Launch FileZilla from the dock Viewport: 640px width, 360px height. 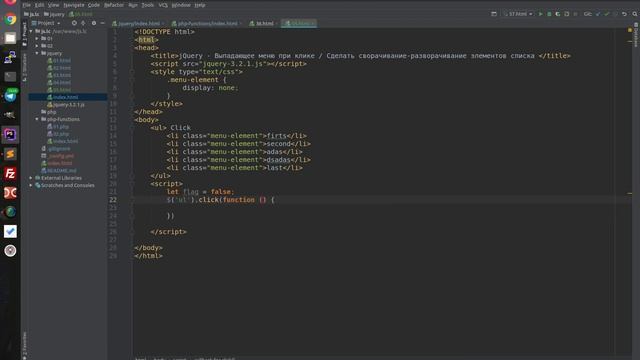pos(10,173)
